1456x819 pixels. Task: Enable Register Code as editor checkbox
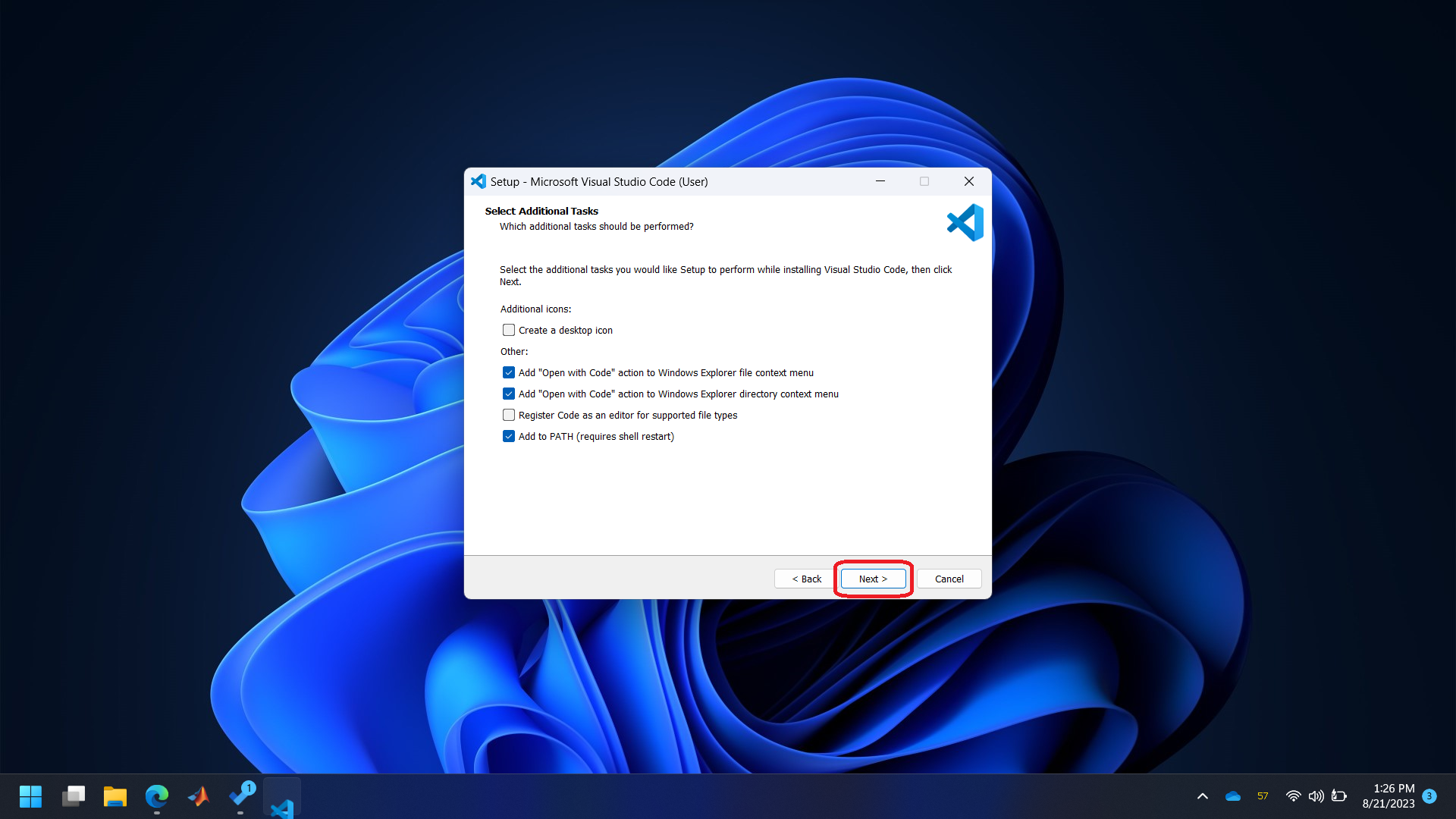pyautogui.click(x=509, y=415)
